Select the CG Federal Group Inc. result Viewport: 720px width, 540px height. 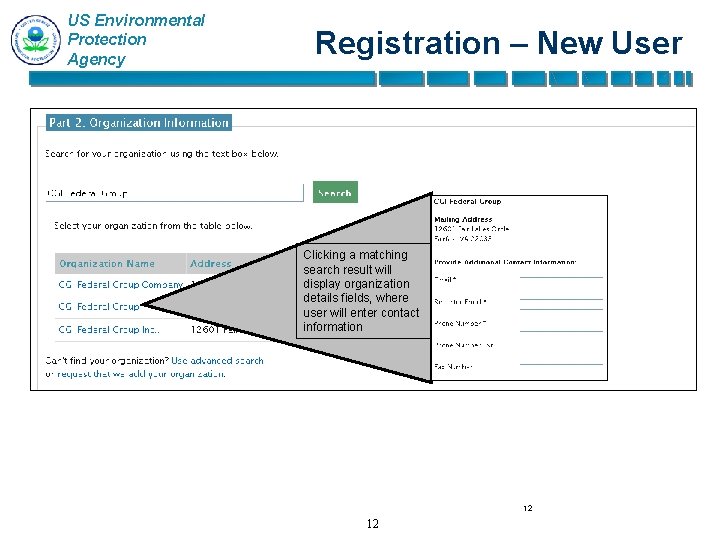[x=109, y=329]
